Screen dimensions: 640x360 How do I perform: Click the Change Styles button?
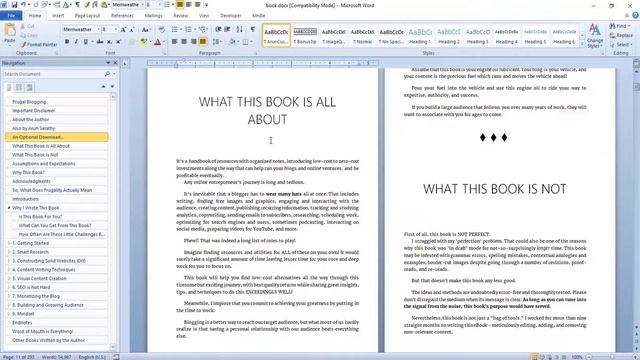(595, 36)
